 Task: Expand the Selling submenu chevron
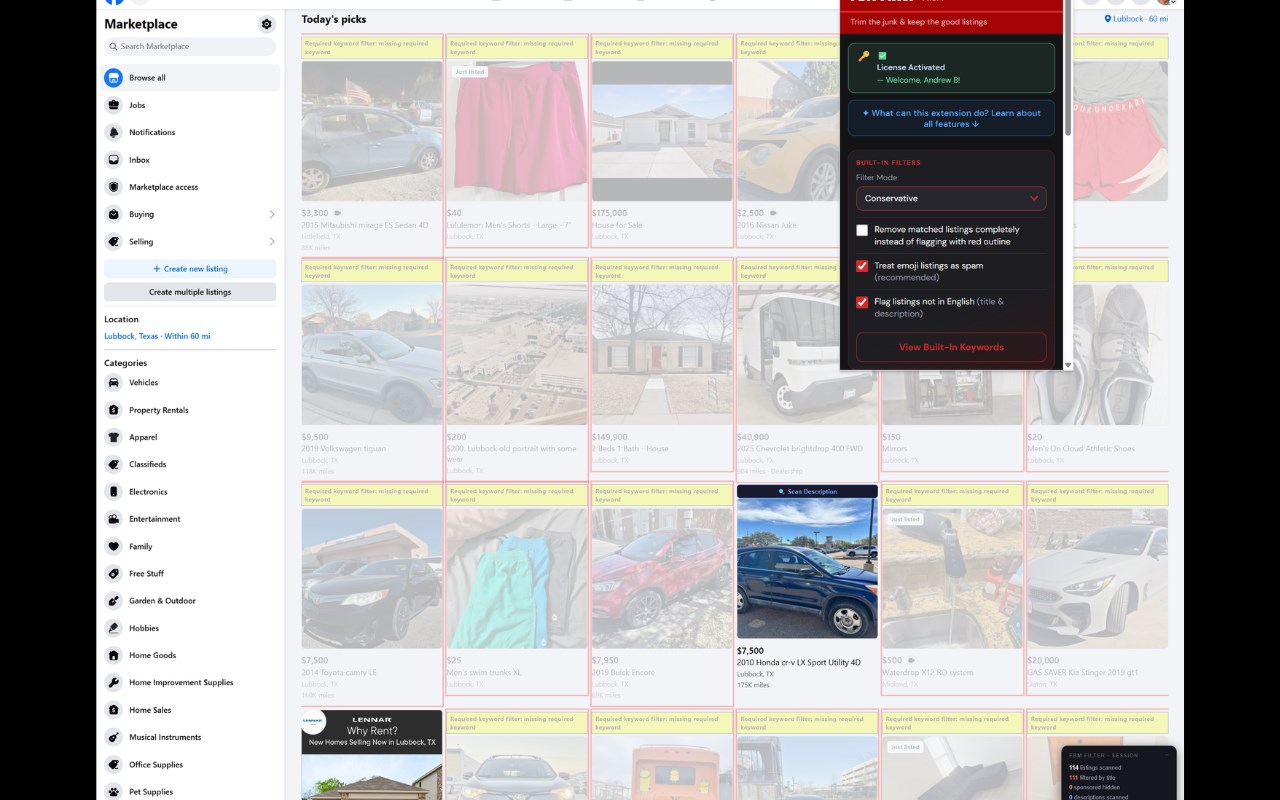[271, 241]
